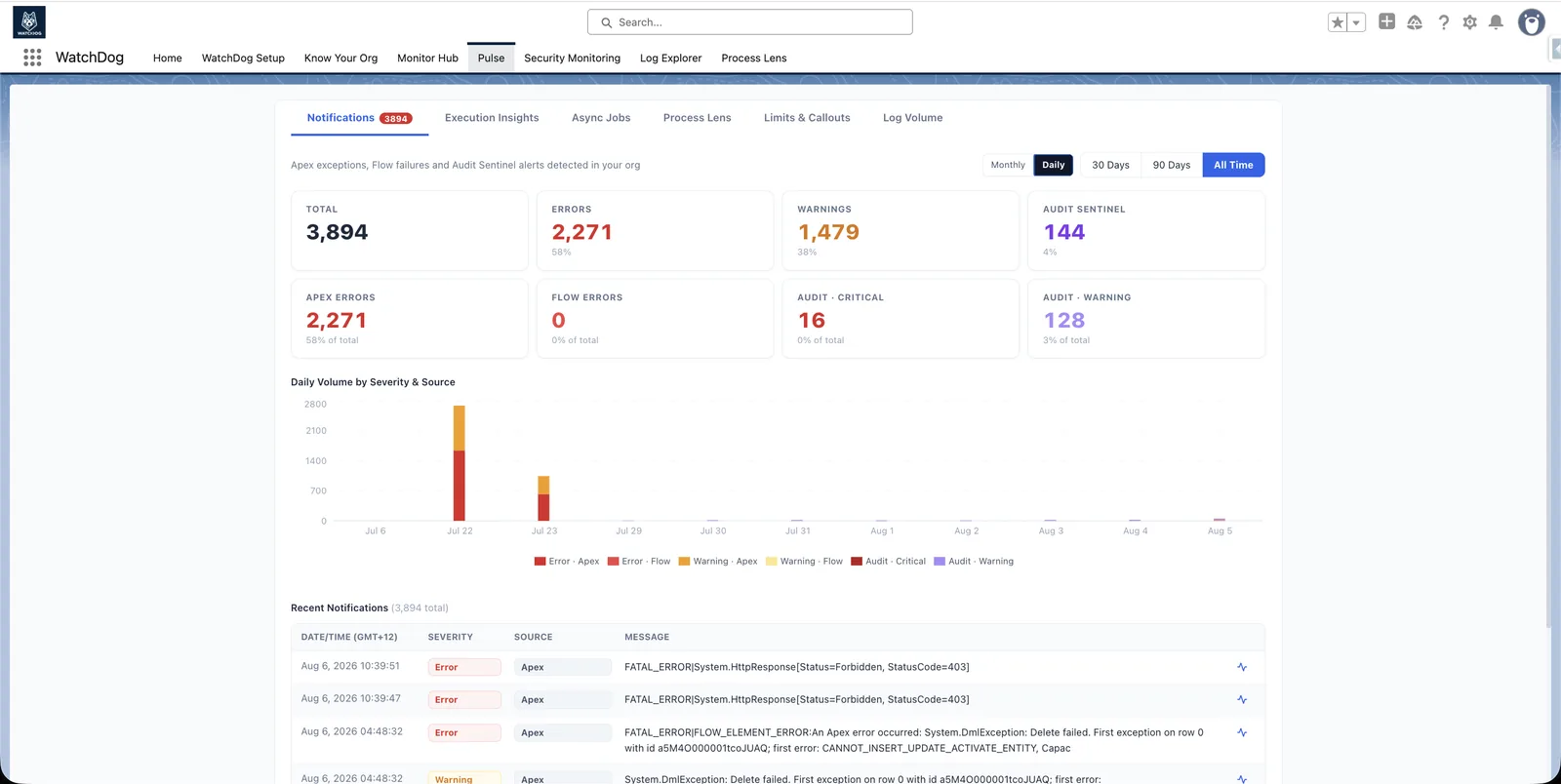This screenshot has width=1561, height=784.
Task: Open the App Launcher dots grid
Action: pyautogui.click(x=32, y=58)
